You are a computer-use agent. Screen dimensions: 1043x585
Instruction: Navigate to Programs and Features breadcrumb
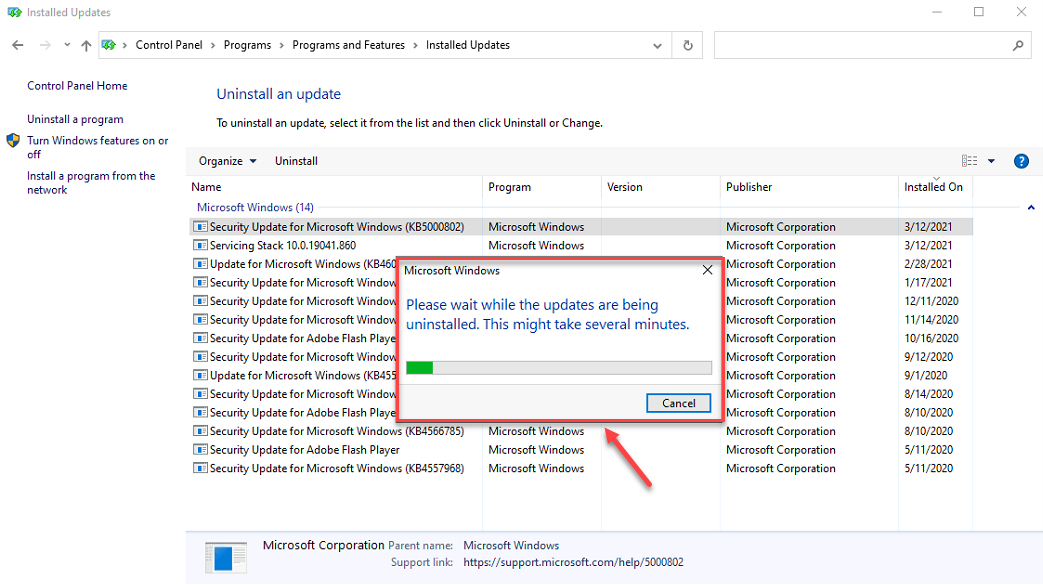point(349,45)
